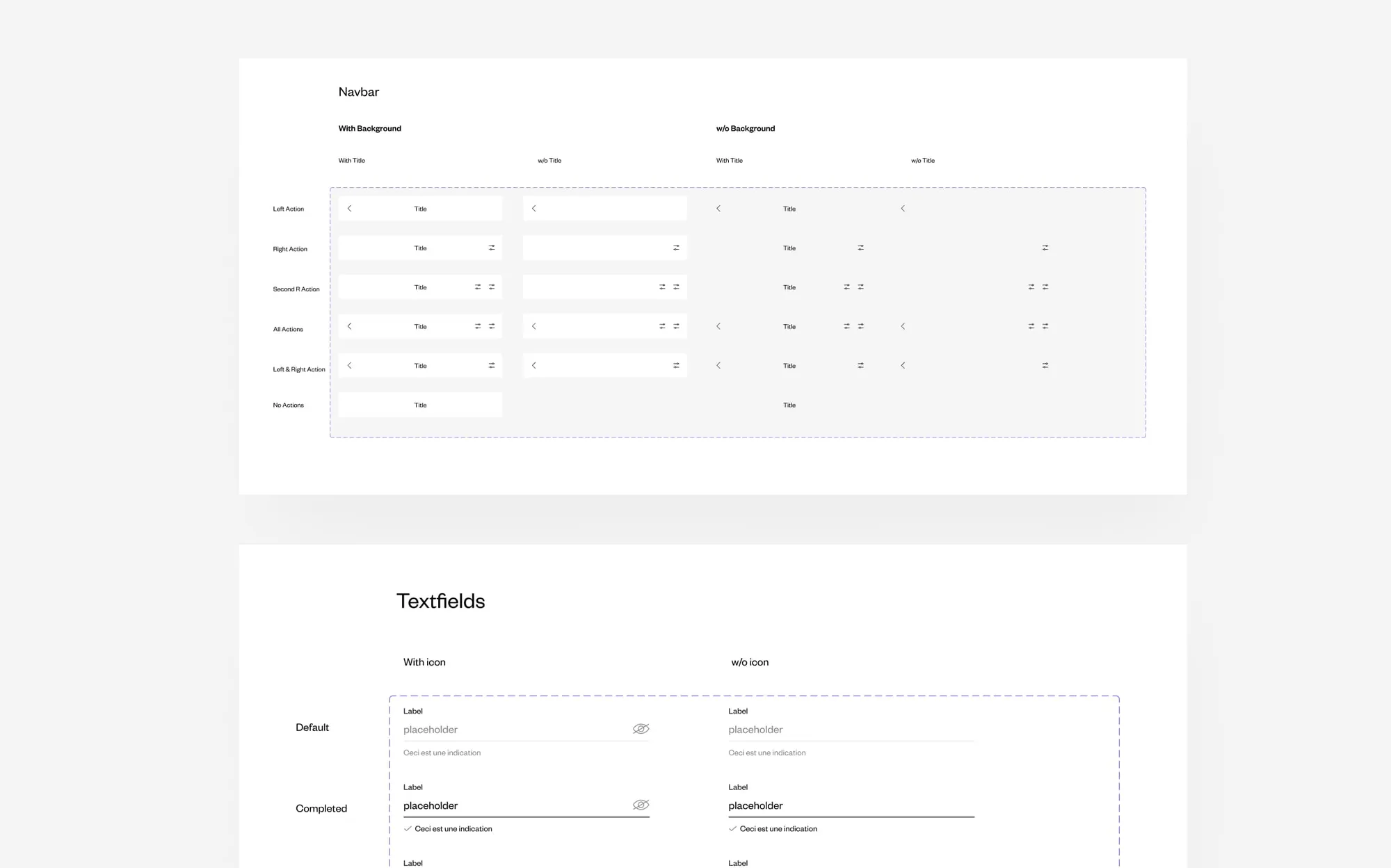
Task: Click rightmost filter icon, Second R Action no-background titled navbar
Action: (x=860, y=287)
